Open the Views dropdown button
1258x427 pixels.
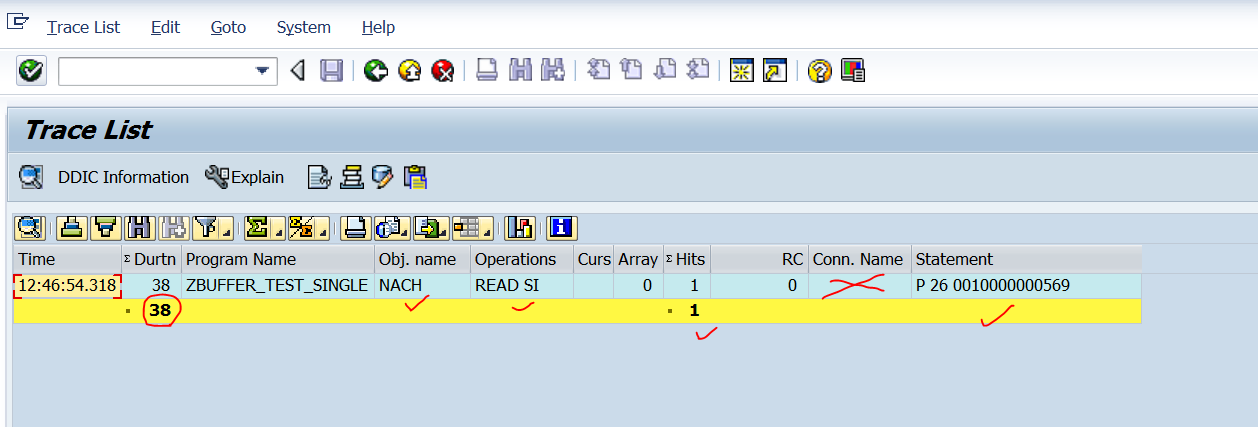point(392,228)
